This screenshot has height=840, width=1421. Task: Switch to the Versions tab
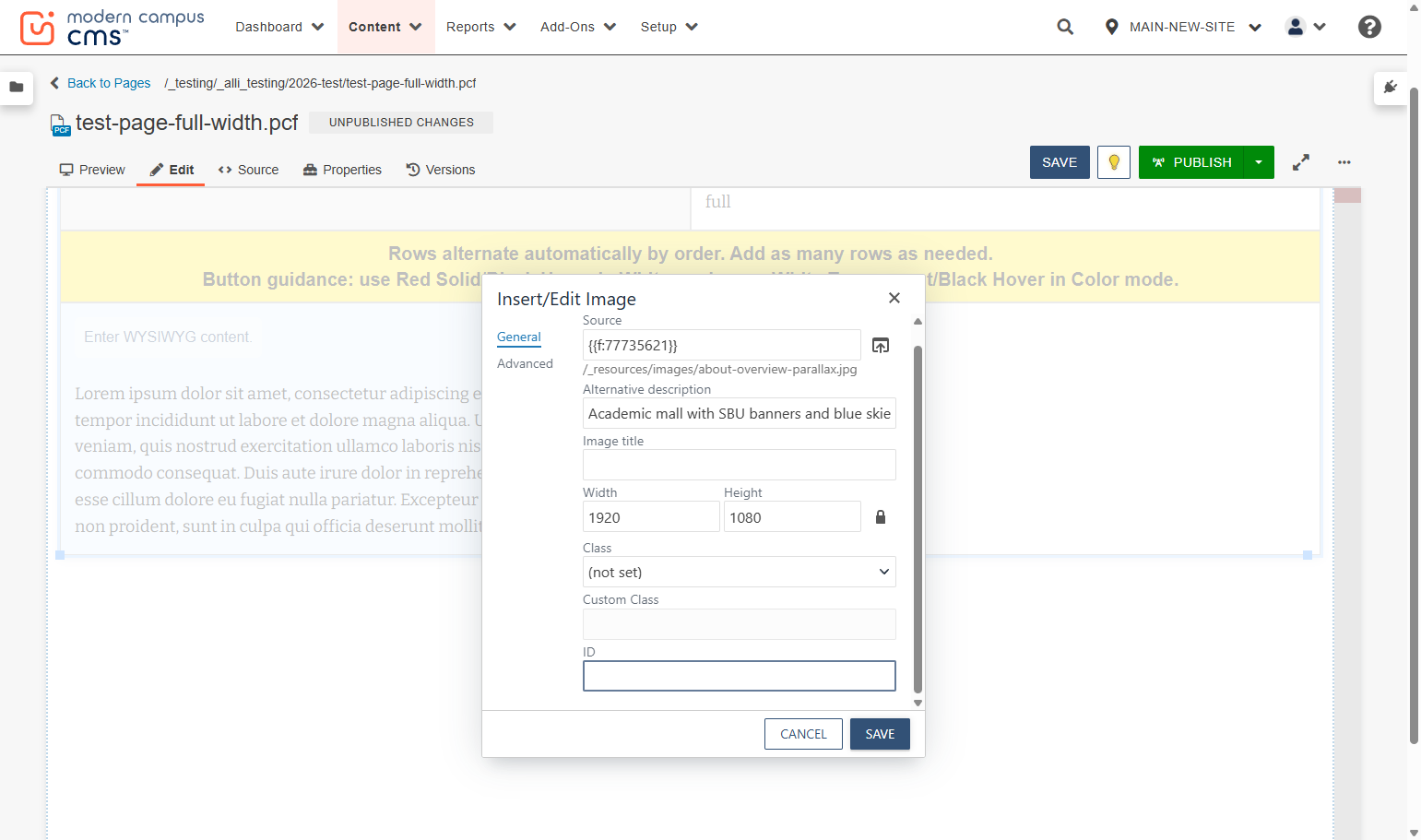click(x=441, y=170)
